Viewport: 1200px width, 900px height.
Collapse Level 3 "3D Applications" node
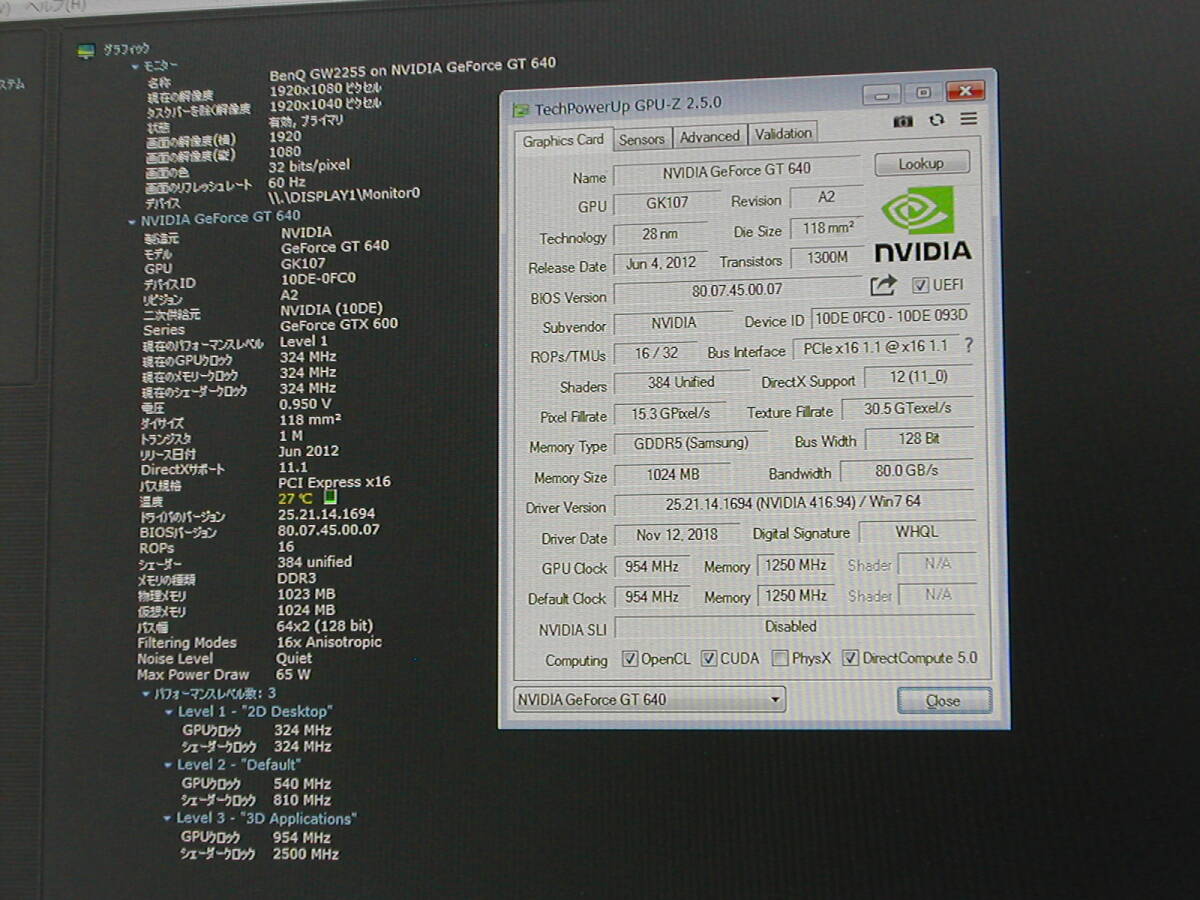coord(167,819)
